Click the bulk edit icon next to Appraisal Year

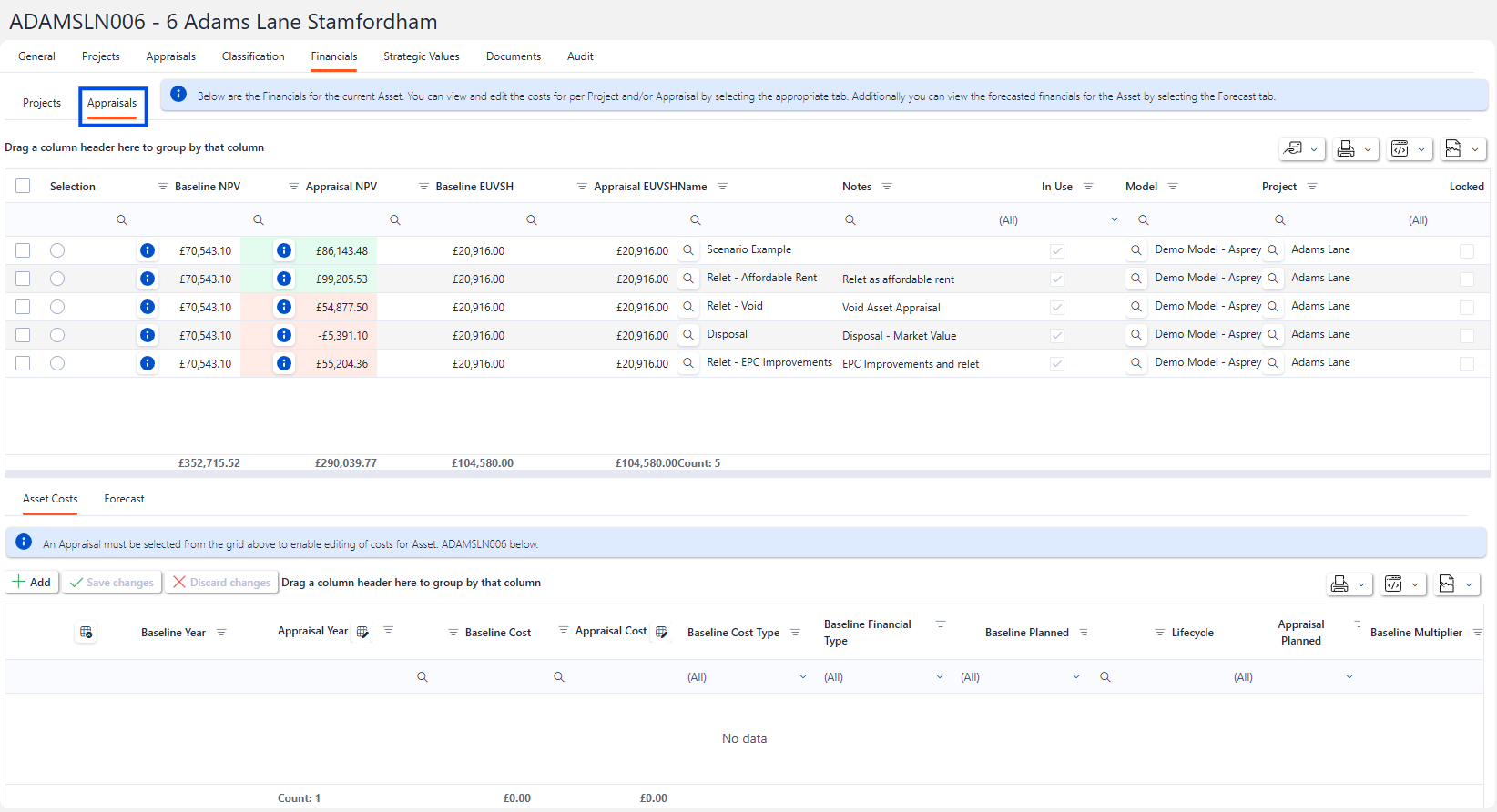[x=362, y=632]
